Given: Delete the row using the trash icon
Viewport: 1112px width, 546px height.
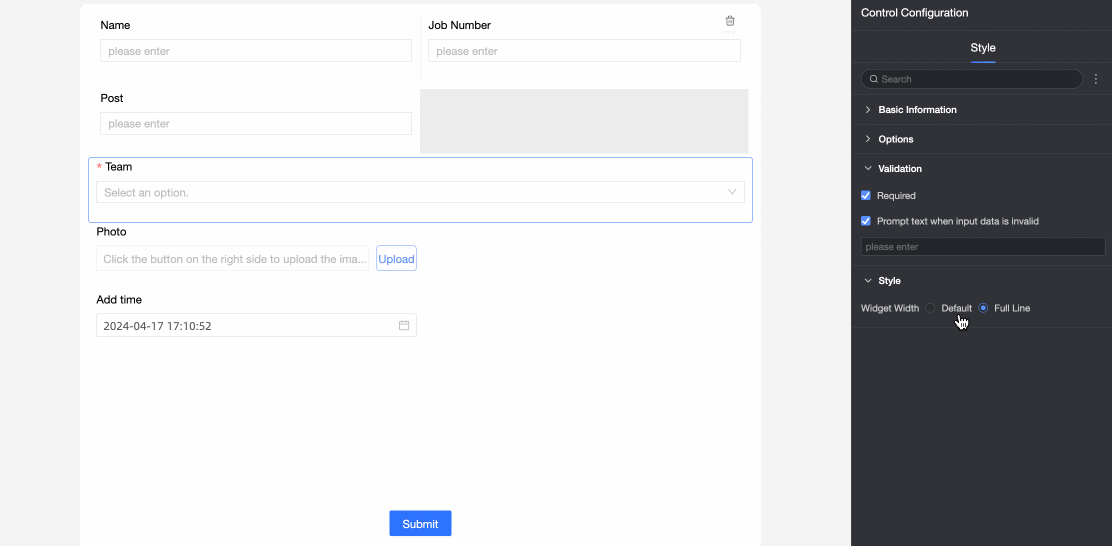Looking at the screenshot, I should pyautogui.click(x=730, y=21).
